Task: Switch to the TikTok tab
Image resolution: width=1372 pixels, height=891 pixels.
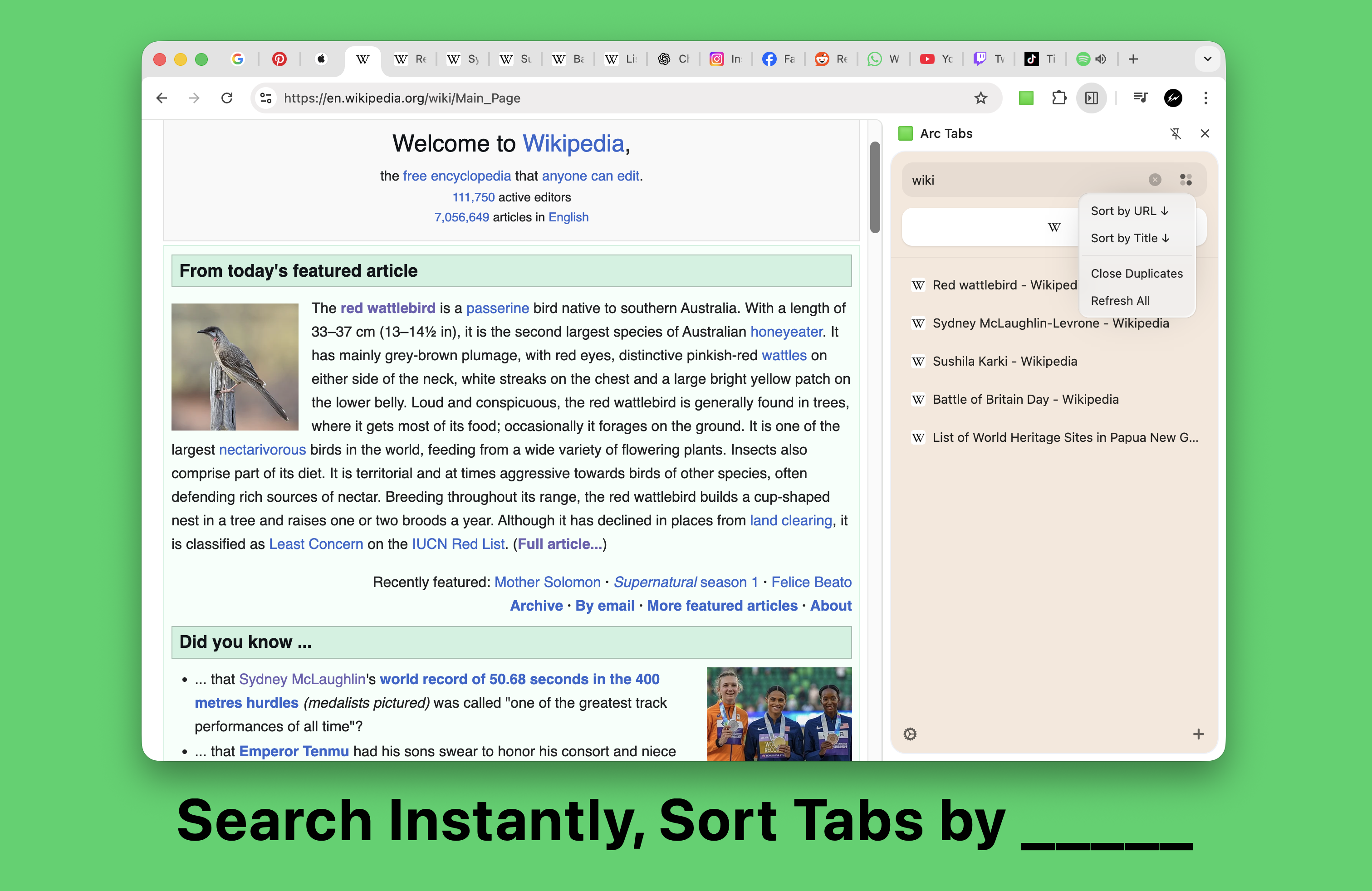Action: coord(1040,59)
